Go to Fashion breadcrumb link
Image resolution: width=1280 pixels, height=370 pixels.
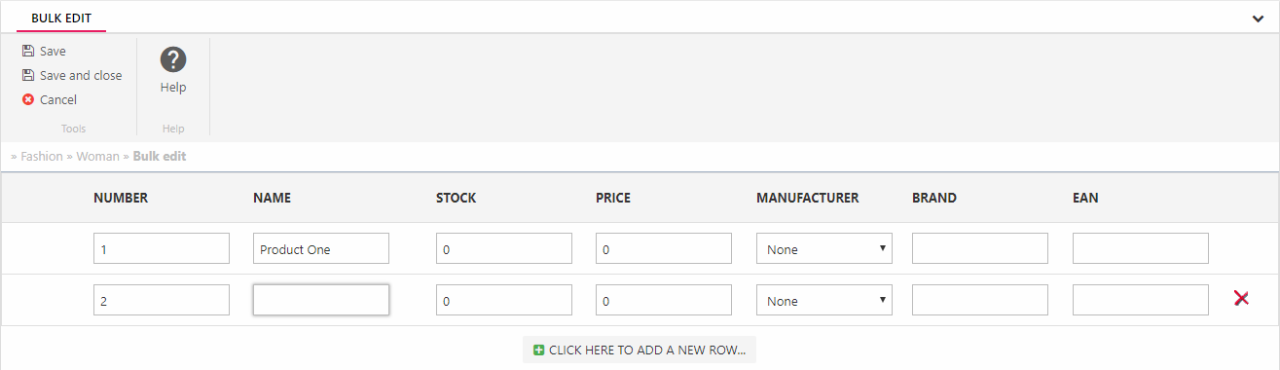click(x=41, y=156)
